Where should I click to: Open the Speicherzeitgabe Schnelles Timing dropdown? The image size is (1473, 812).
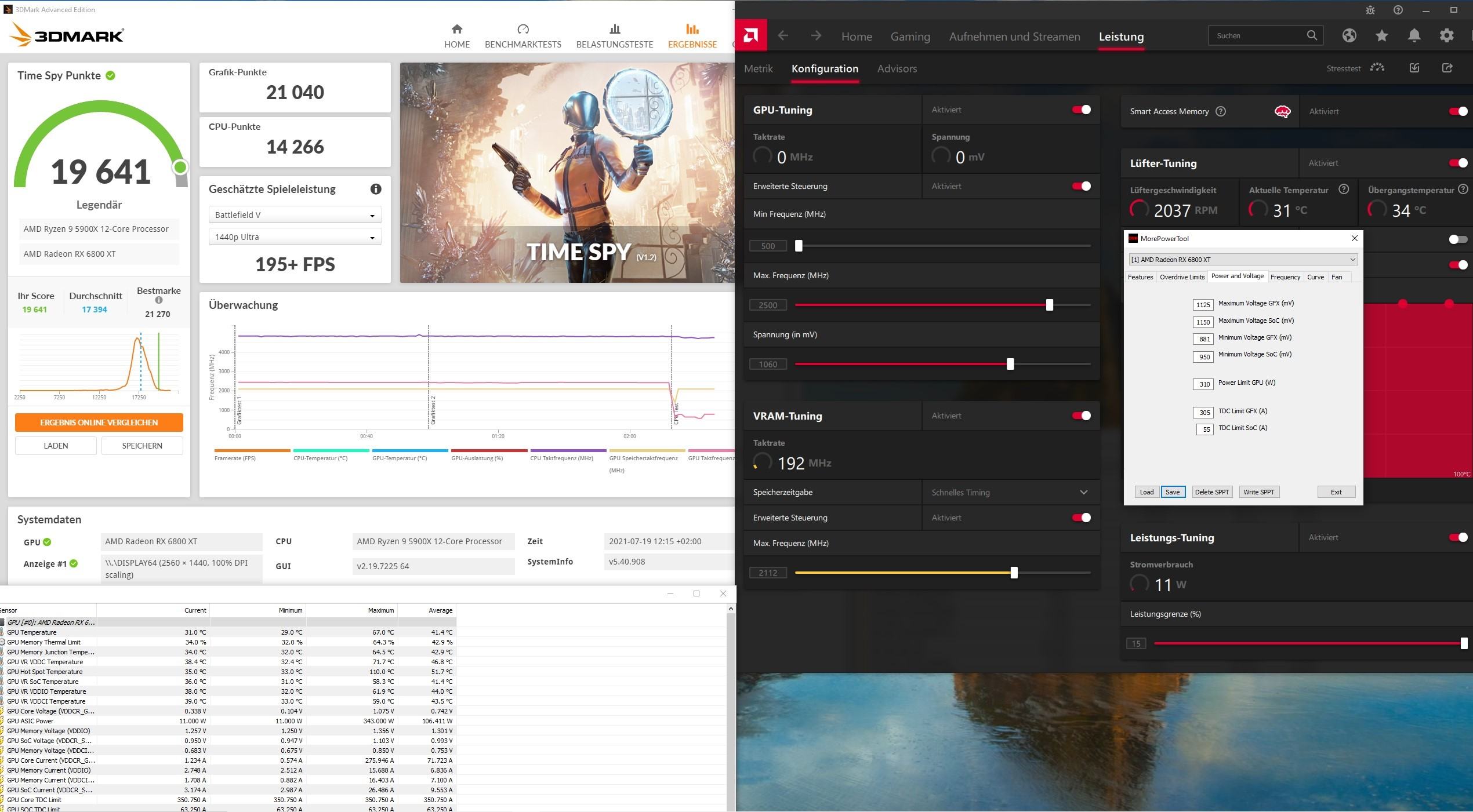pos(1010,492)
